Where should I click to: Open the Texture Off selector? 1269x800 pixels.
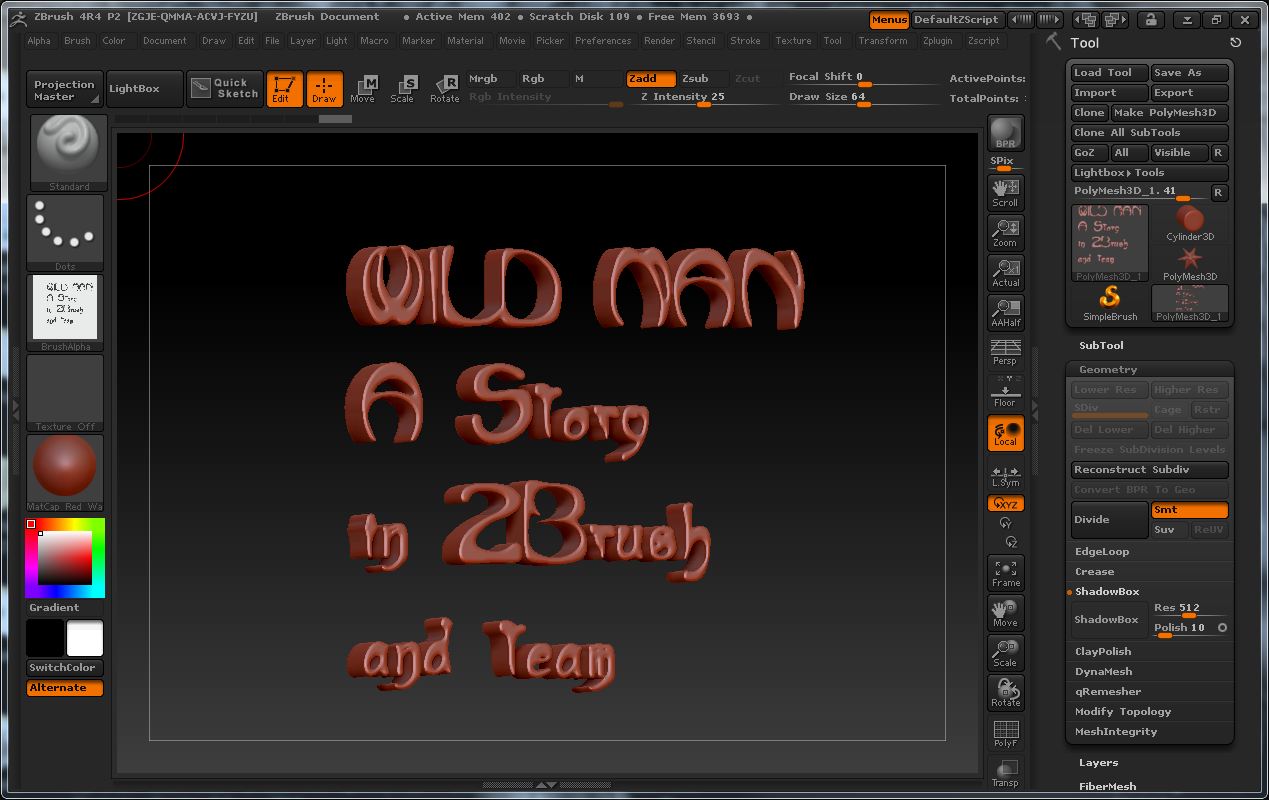(x=65, y=393)
